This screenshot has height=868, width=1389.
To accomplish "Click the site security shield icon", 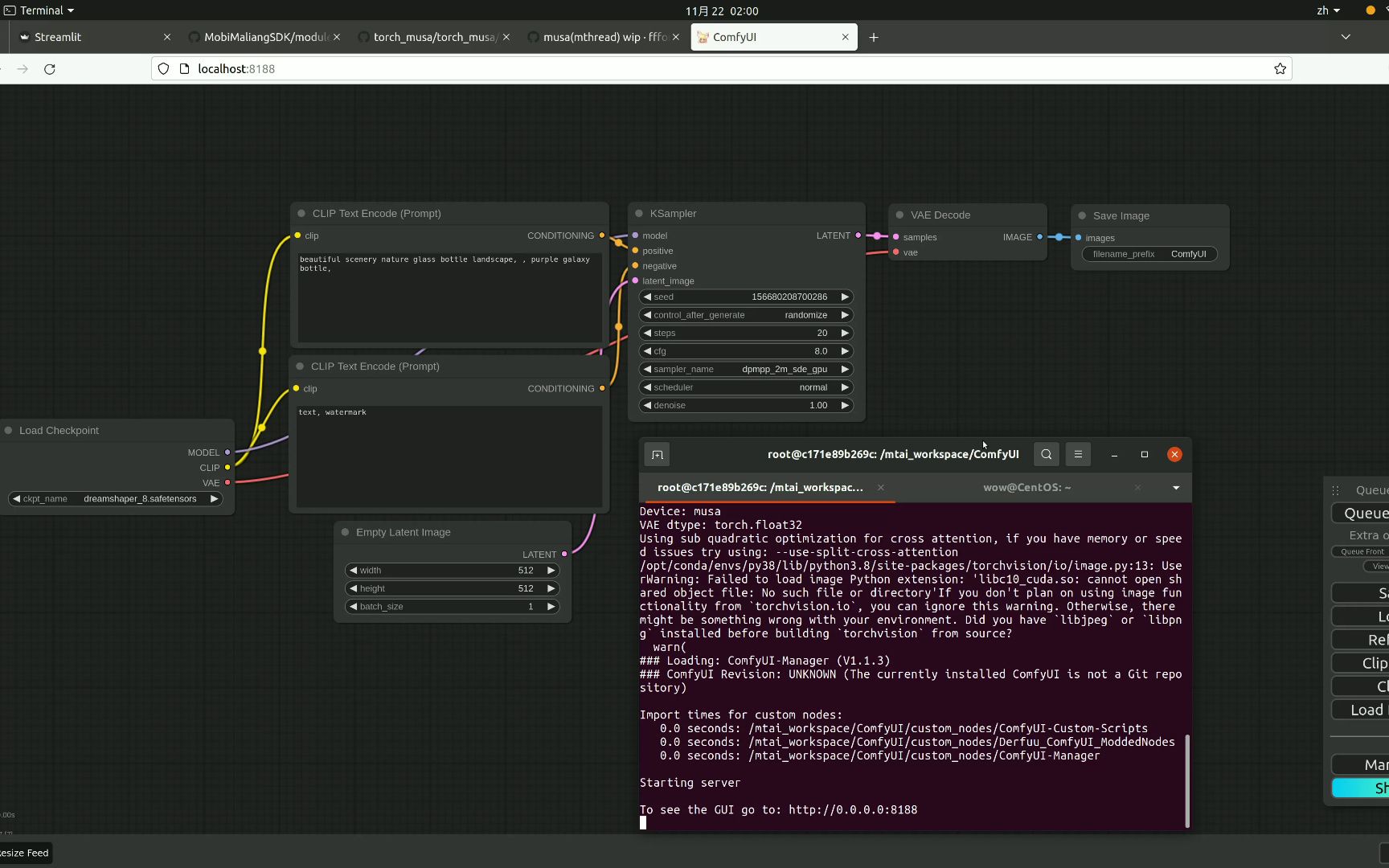I will tap(163, 69).
